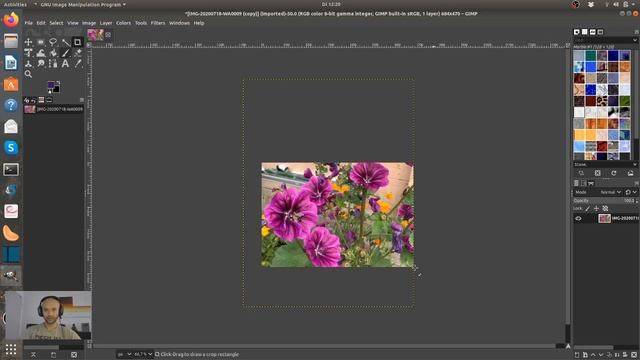
Task: Select the Warp Transform tool
Action: coord(40,53)
